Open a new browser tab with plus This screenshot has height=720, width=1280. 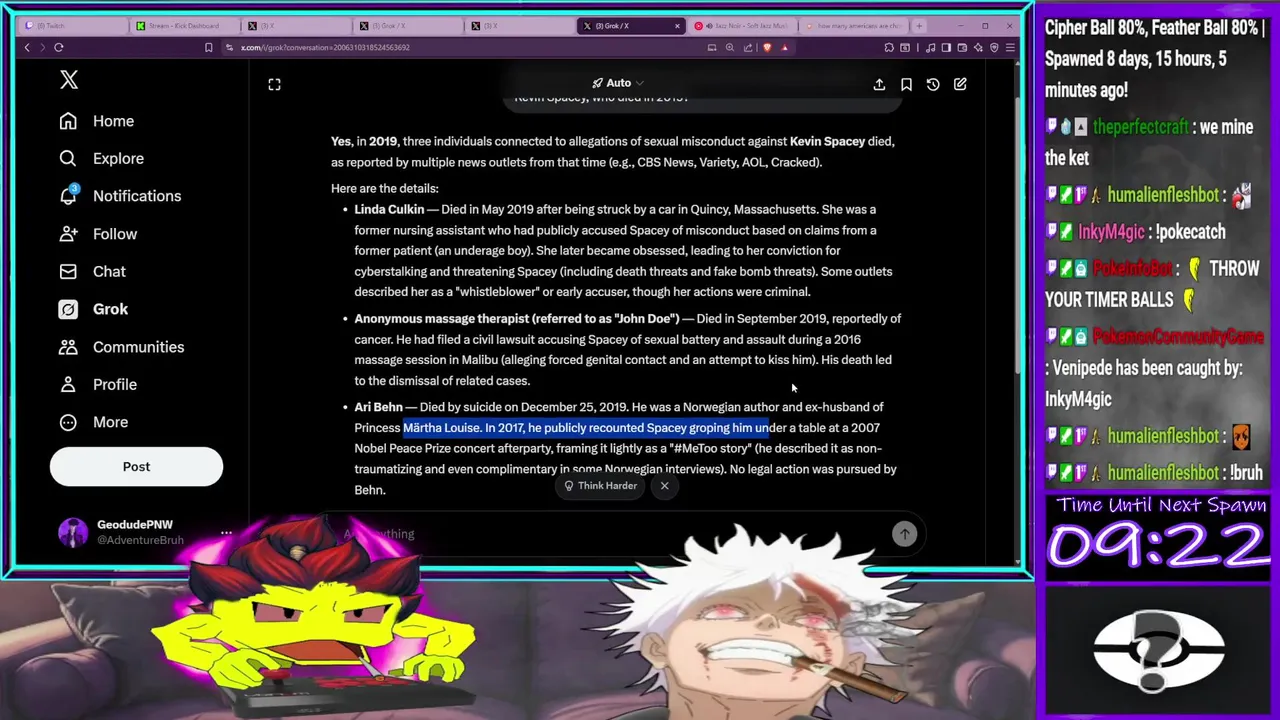[x=919, y=25]
